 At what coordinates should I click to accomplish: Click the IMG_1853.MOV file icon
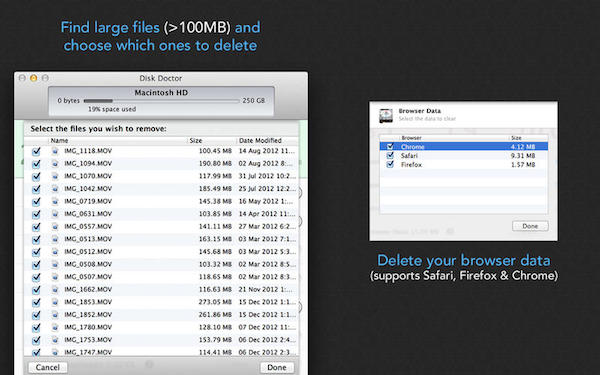(x=55, y=302)
